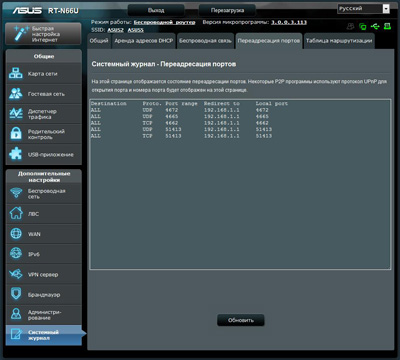Image resolution: width=400 pixels, height=360 pixels.
Task: Open IPv6 settings icon
Action: click(x=16, y=254)
